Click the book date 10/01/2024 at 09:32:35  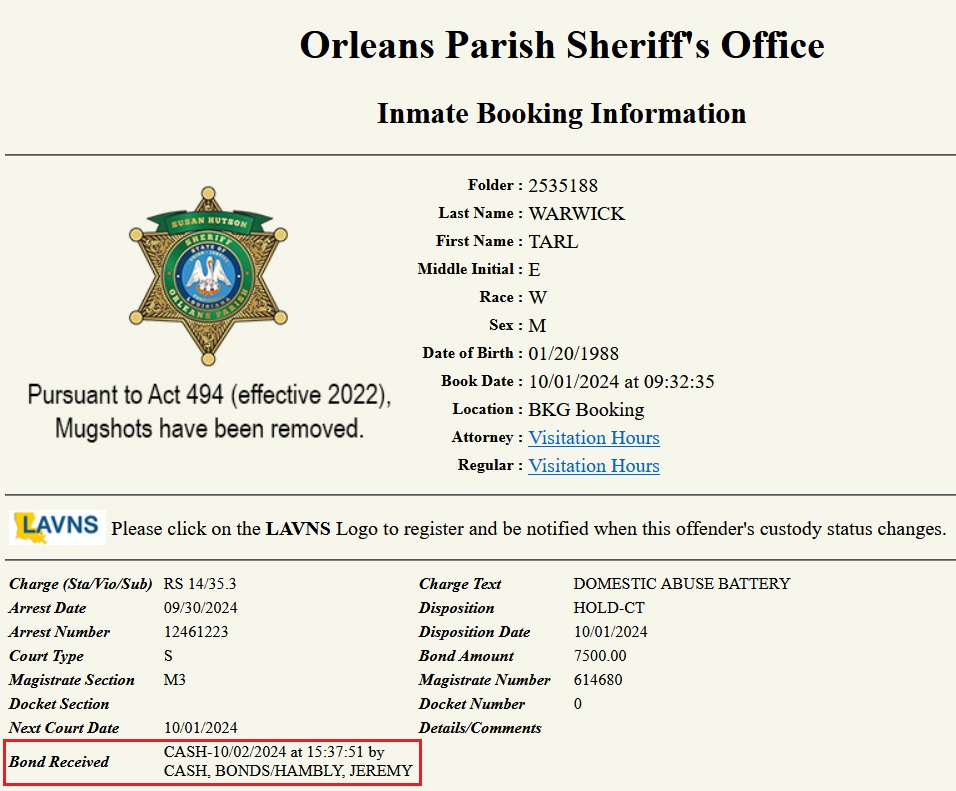coord(621,382)
